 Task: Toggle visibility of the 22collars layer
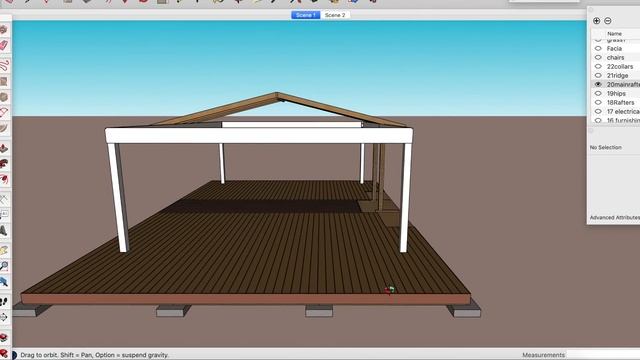(598, 67)
